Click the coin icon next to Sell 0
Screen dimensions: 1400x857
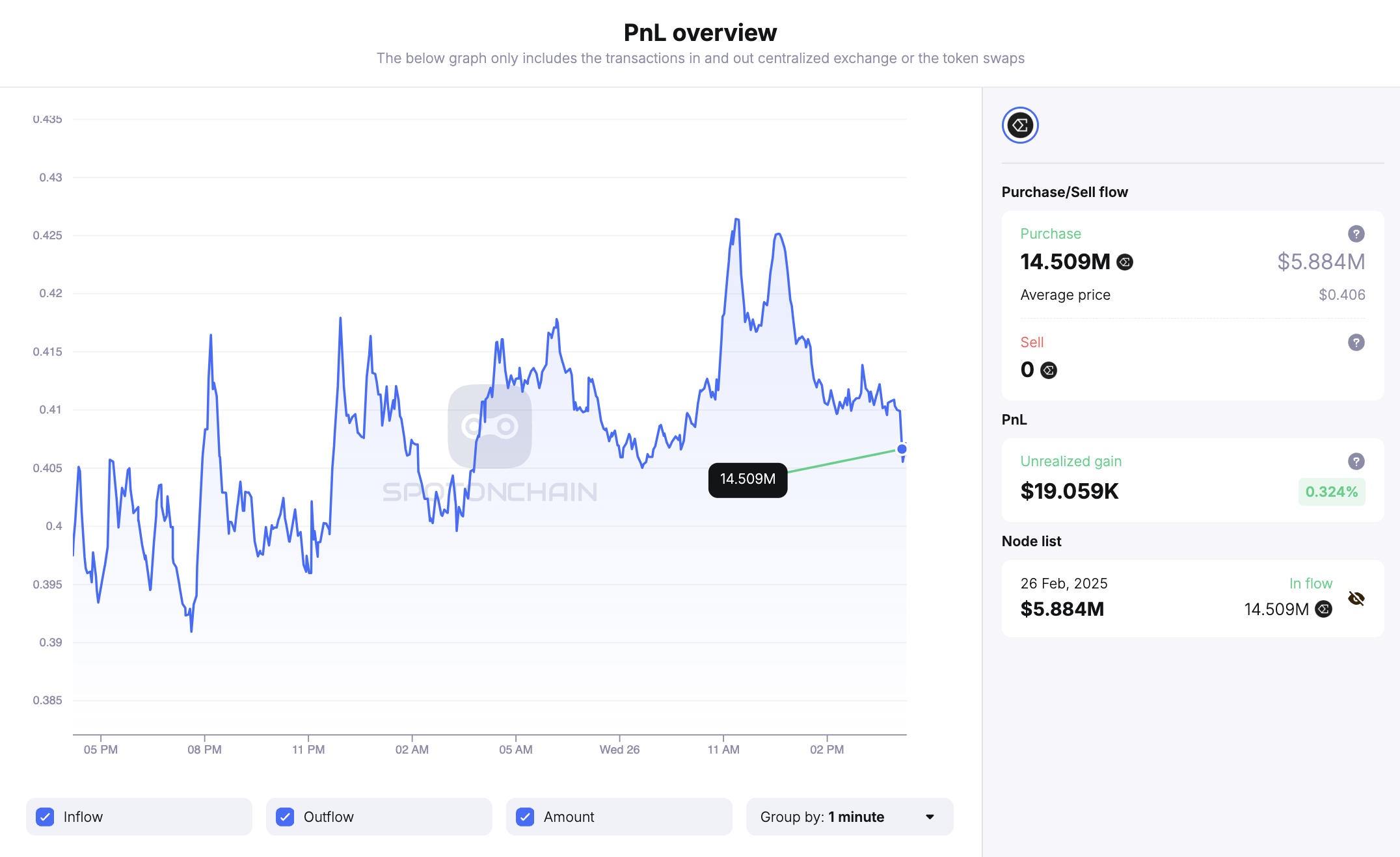(x=1048, y=370)
